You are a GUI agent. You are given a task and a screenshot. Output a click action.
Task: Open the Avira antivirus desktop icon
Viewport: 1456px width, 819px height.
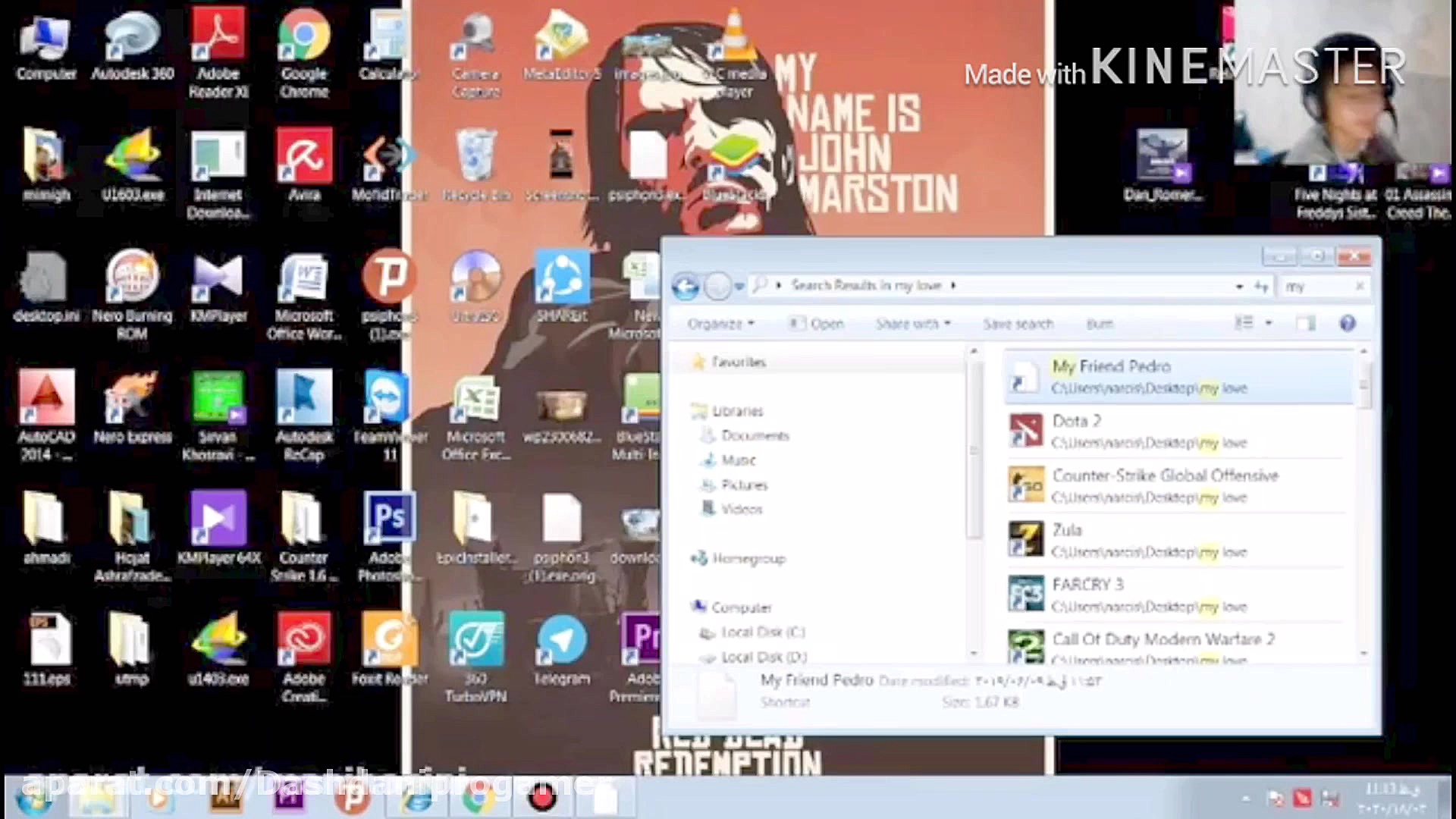point(304,158)
